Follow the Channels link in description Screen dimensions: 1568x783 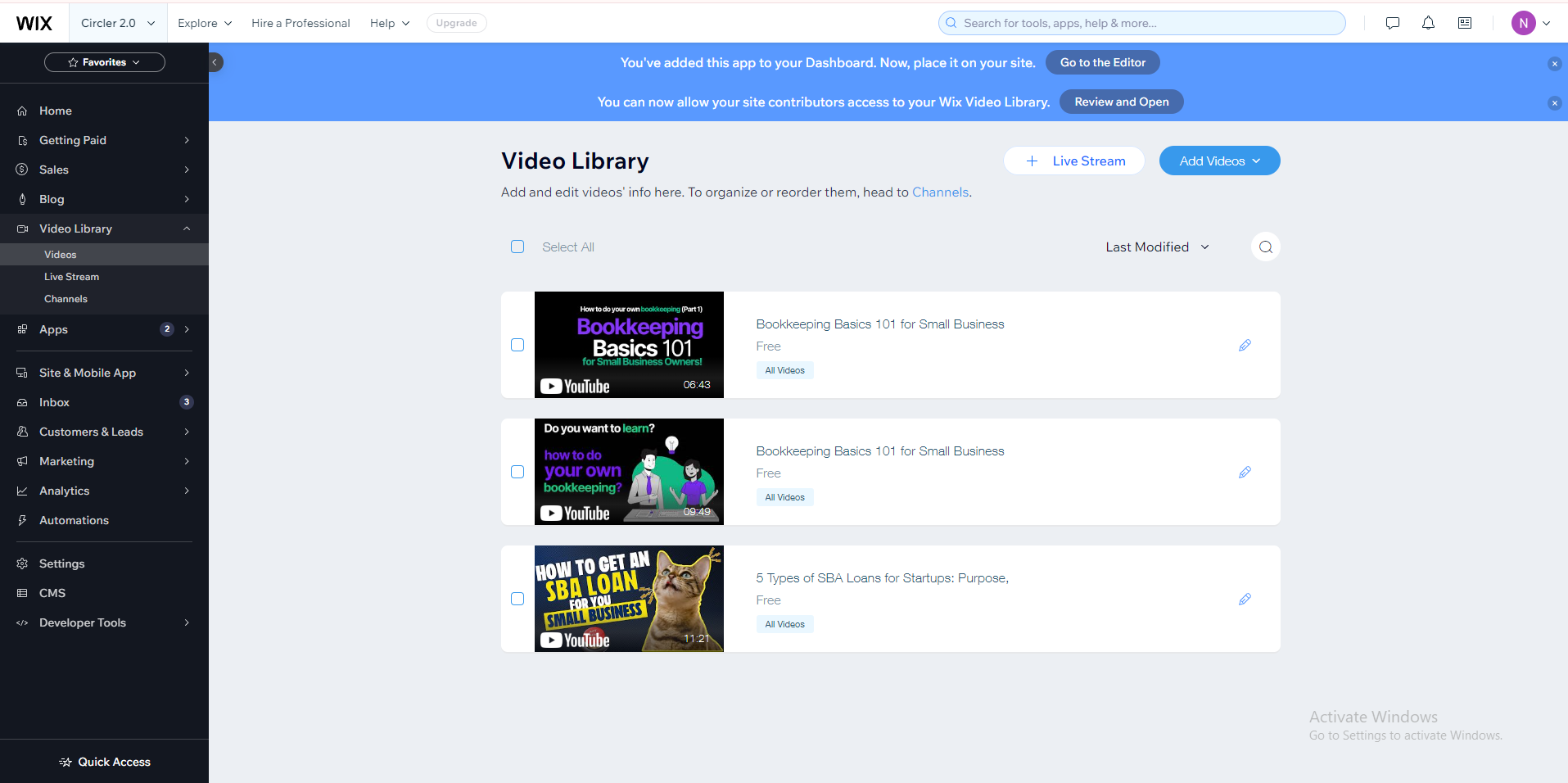point(940,192)
